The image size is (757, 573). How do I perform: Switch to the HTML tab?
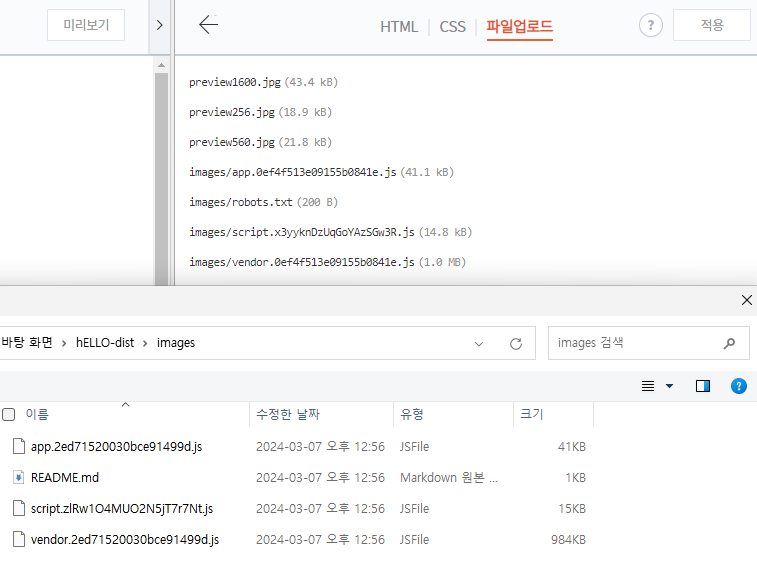pyautogui.click(x=399, y=27)
